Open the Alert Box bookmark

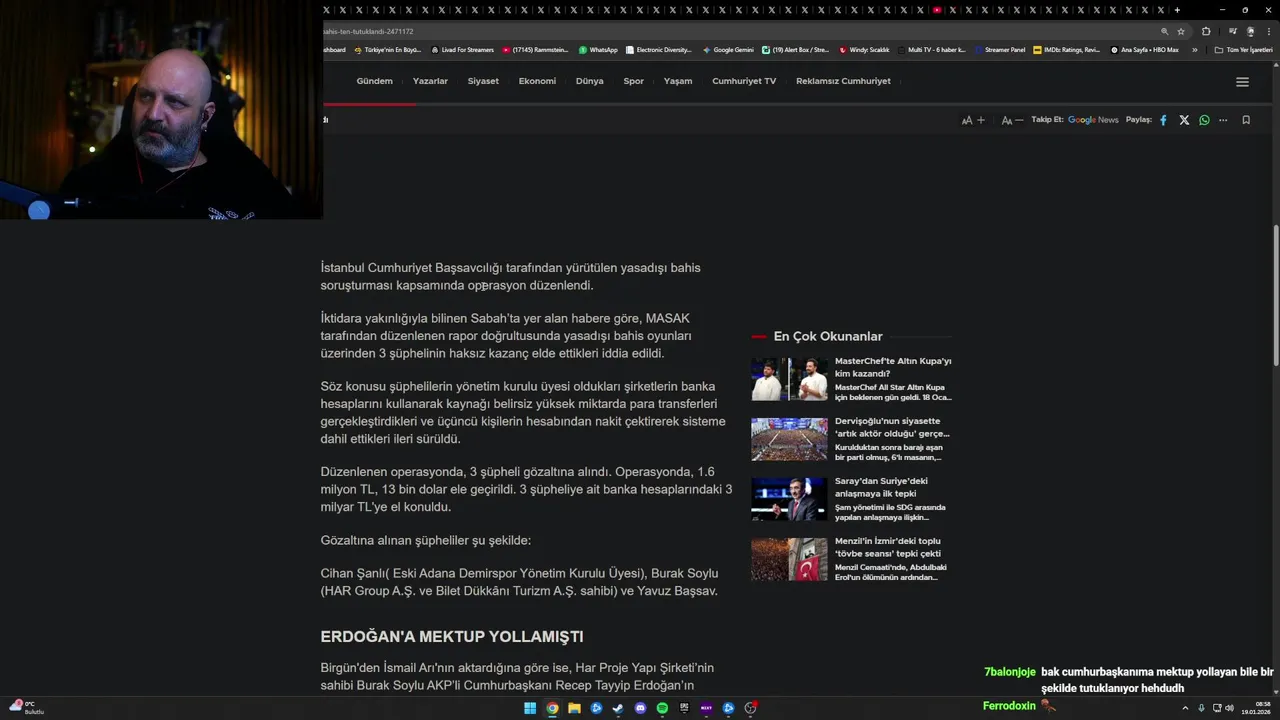point(796,49)
